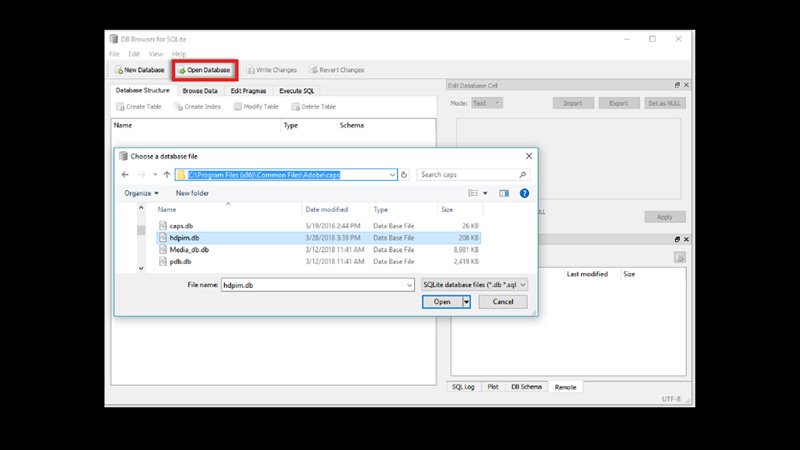Select the hdpim.db file
The image size is (800, 450).
(x=318, y=238)
